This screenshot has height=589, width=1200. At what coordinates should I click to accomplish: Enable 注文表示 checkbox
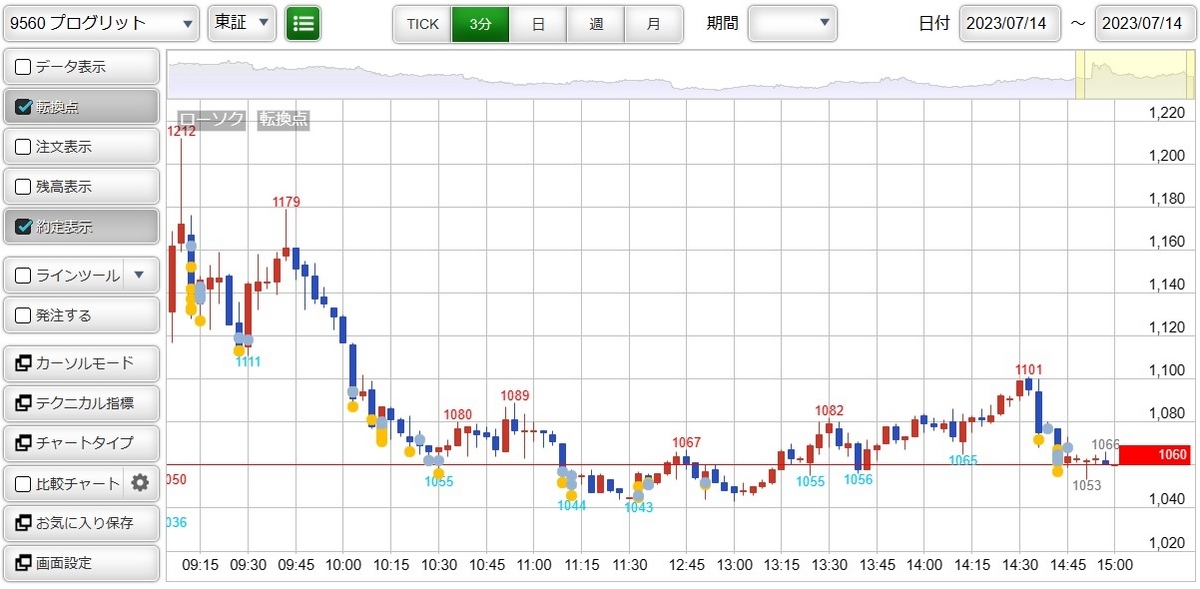coord(24,147)
